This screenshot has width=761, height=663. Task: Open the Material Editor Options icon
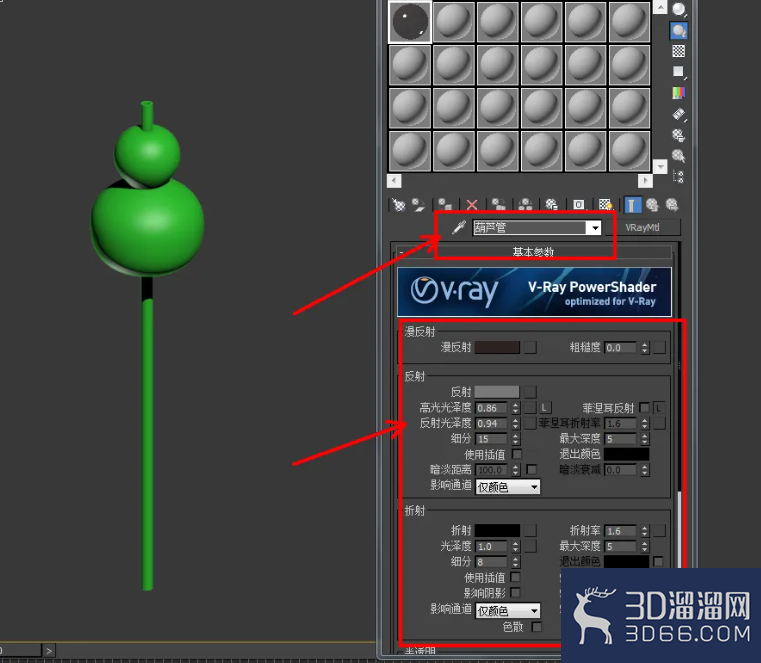click(678, 135)
